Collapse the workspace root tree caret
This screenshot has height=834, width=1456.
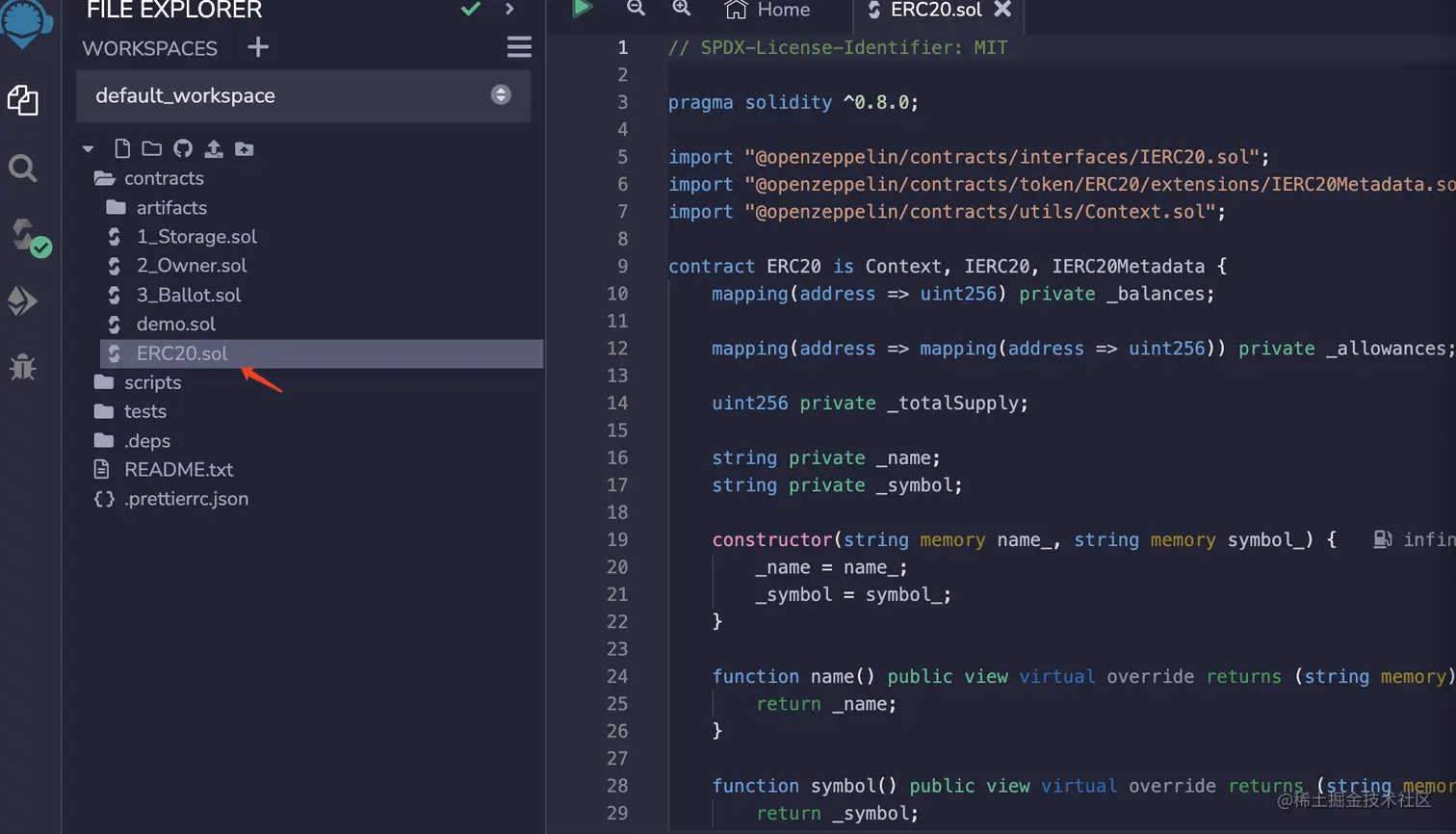click(x=89, y=149)
